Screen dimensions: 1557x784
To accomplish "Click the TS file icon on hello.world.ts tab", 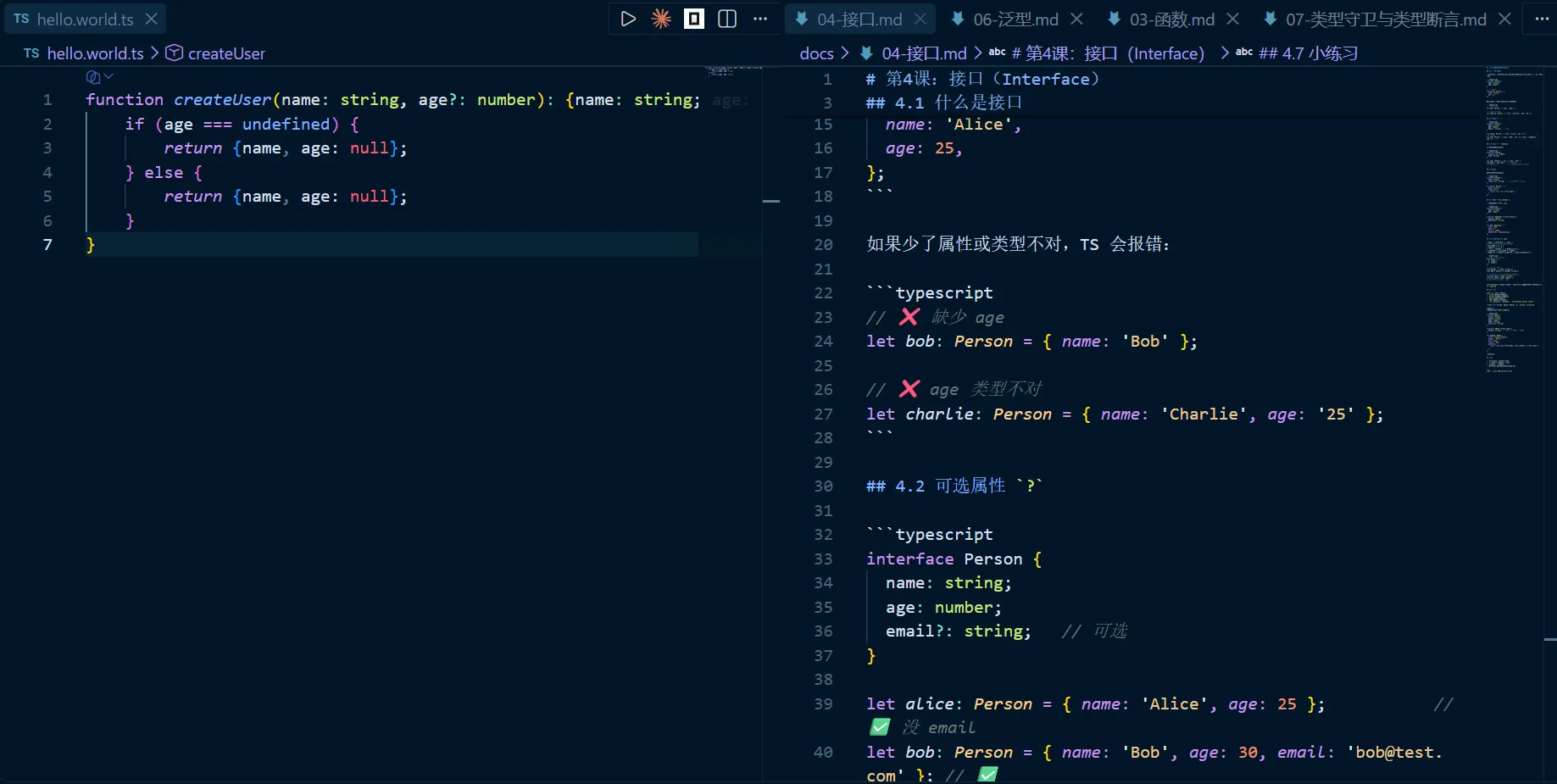I will click(21, 19).
